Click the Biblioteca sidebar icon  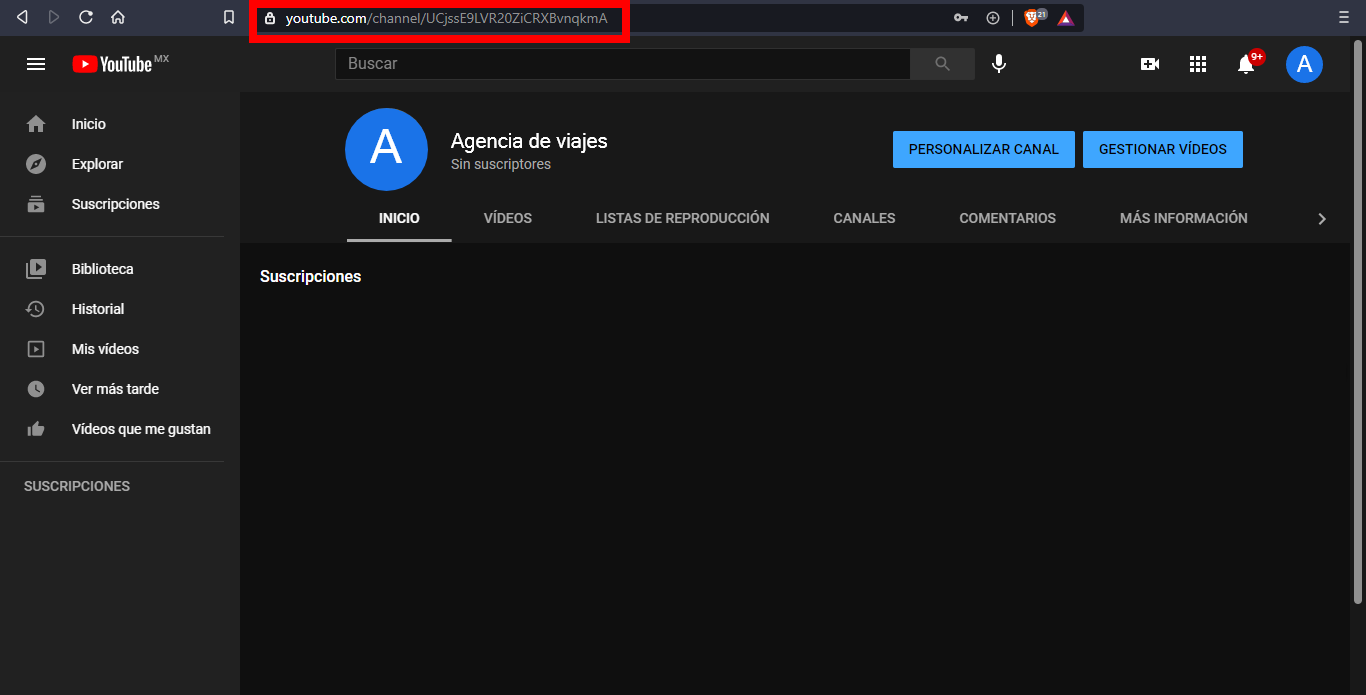(36, 269)
